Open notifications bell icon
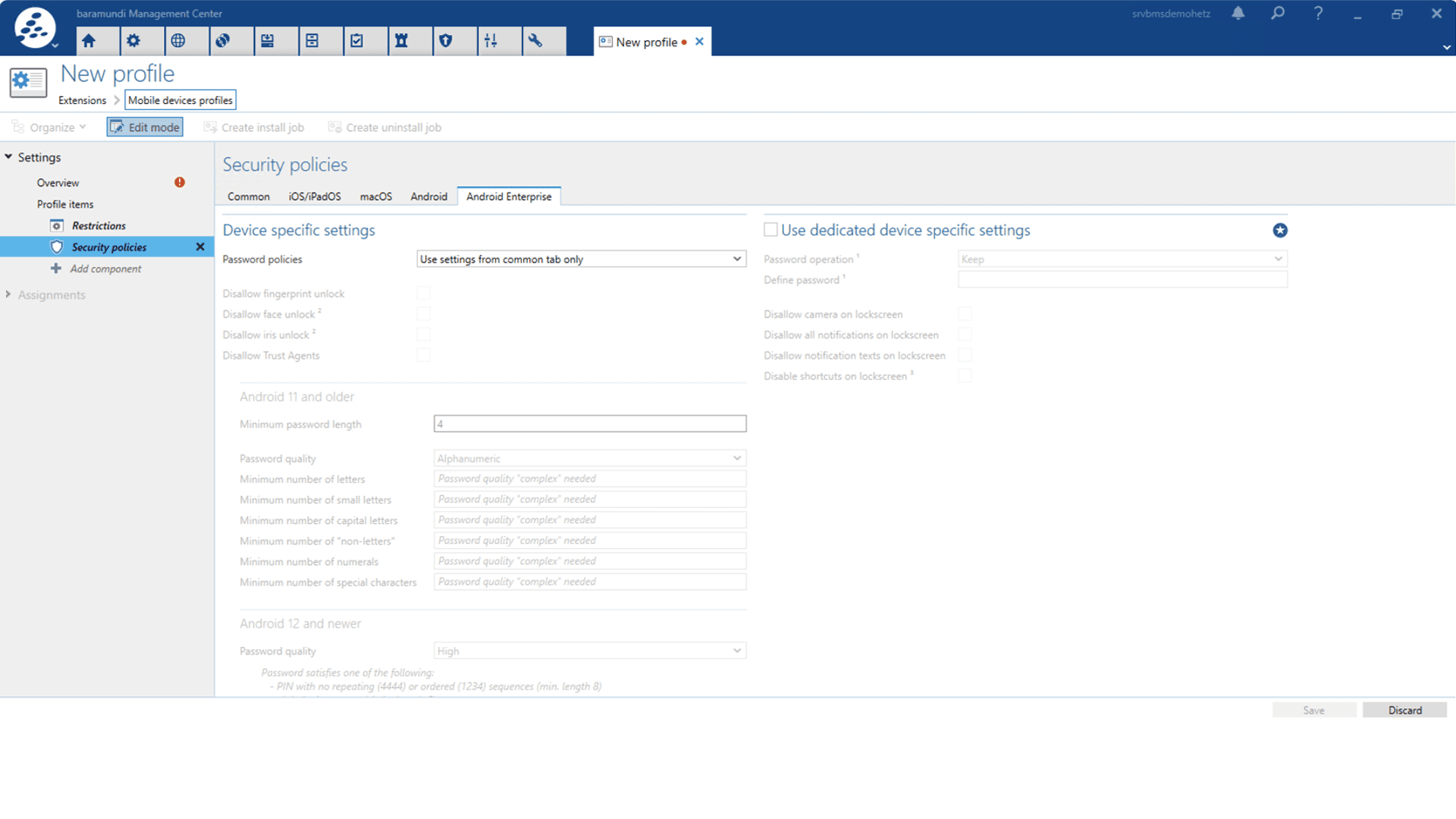The width and height of the screenshot is (1456, 819). click(x=1238, y=13)
